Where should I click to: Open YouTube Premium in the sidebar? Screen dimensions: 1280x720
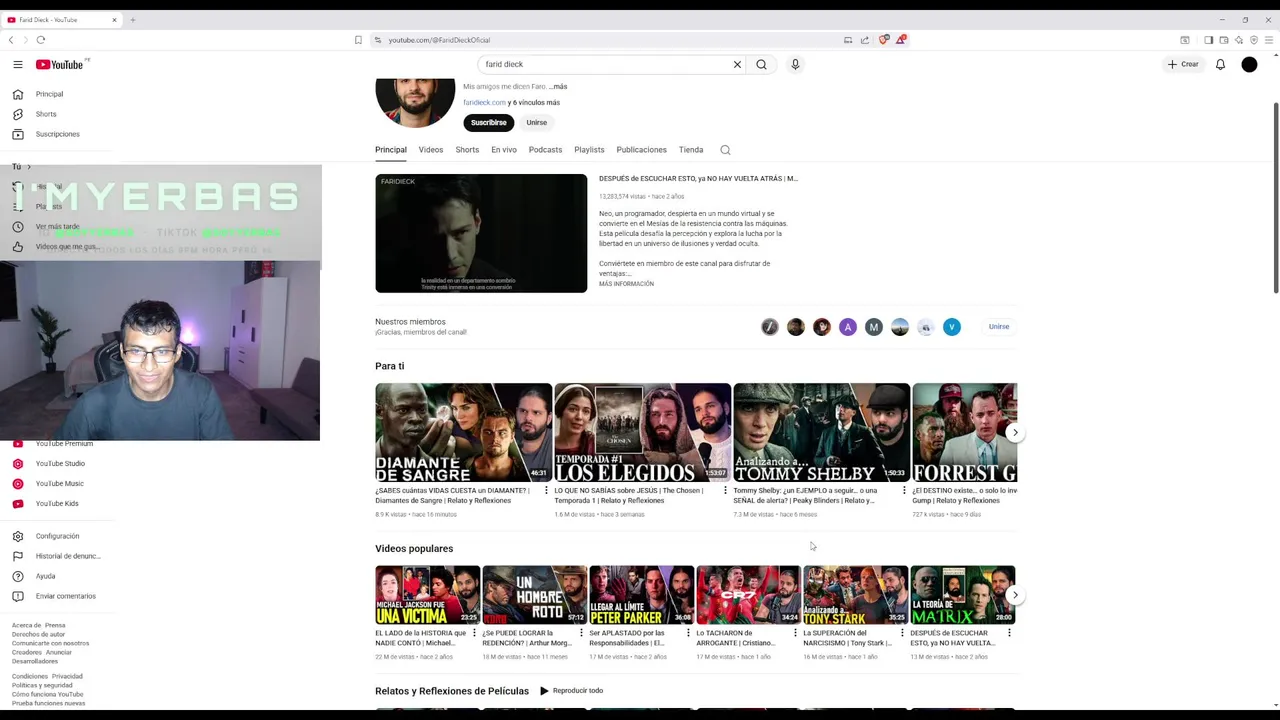pyautogui.click(x=64, y=444)
